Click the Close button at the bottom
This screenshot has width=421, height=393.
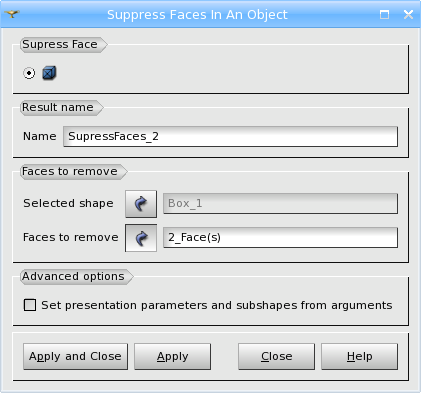(276, 356)
